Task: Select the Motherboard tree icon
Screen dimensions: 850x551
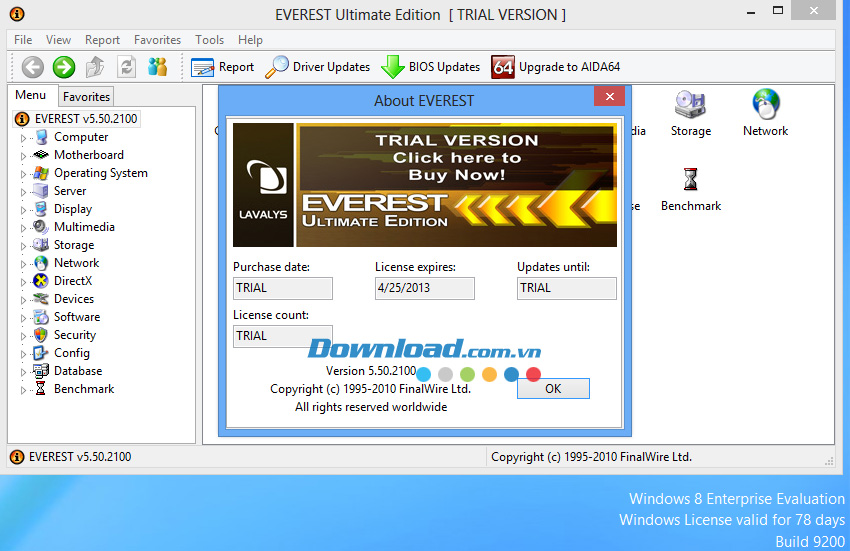Action: (41, 155)
